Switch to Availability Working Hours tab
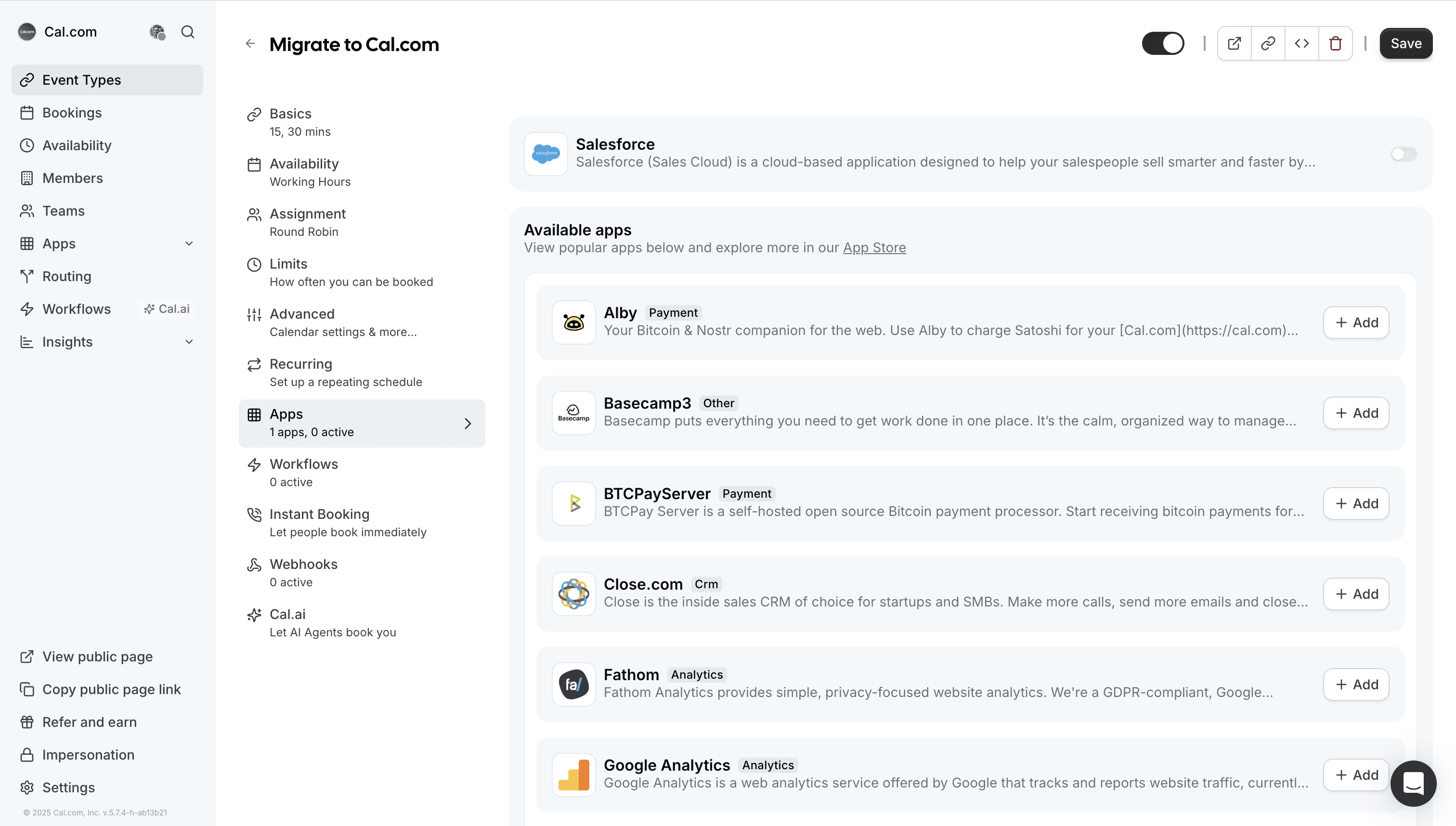Image resolution: width=1456 pixels, height=826 pixels. [362, 172]
